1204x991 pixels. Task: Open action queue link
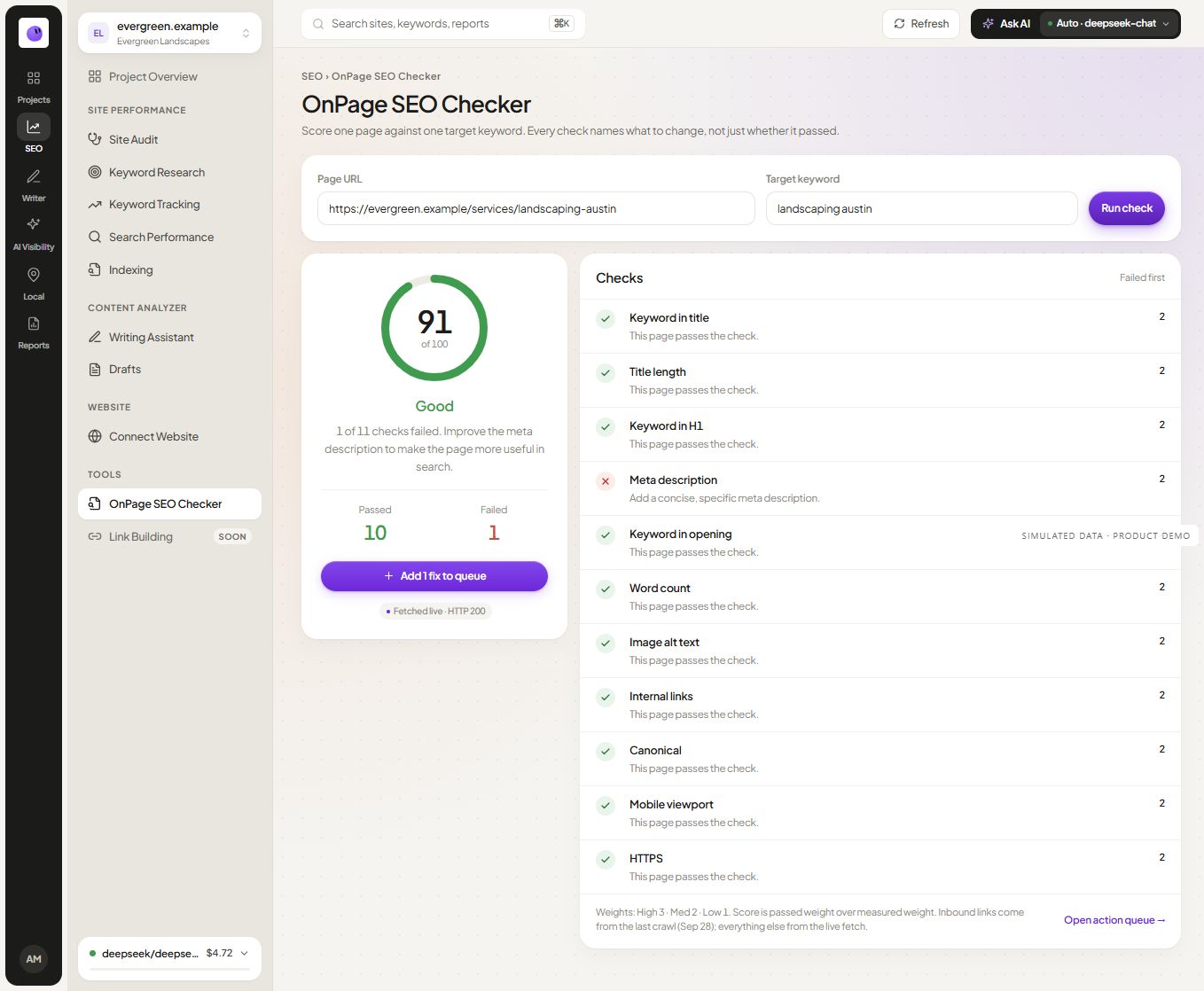click(x=1114, y=920)
